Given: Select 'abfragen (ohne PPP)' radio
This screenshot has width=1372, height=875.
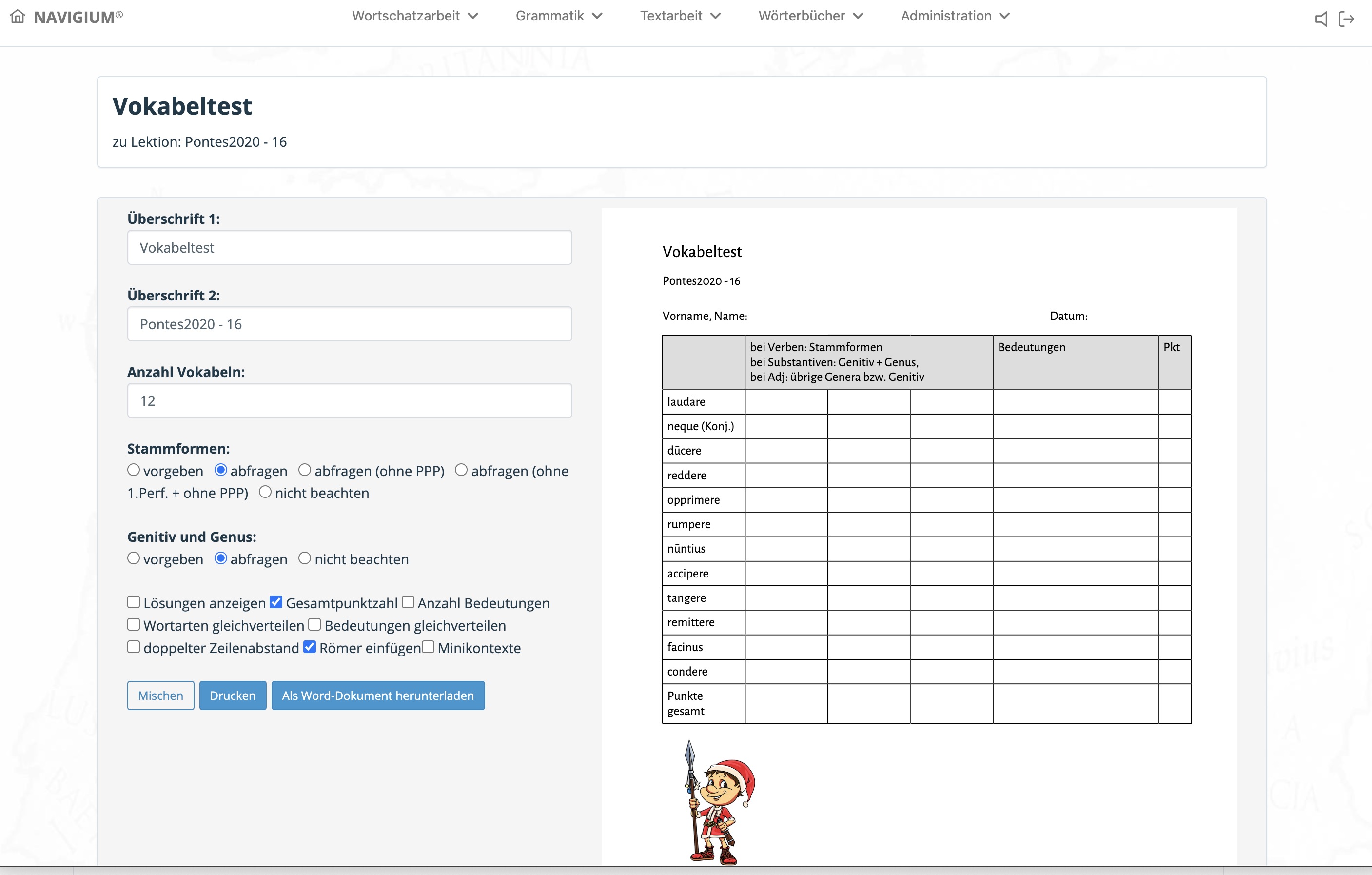Looking at the screenshot, I should [305, 470].
